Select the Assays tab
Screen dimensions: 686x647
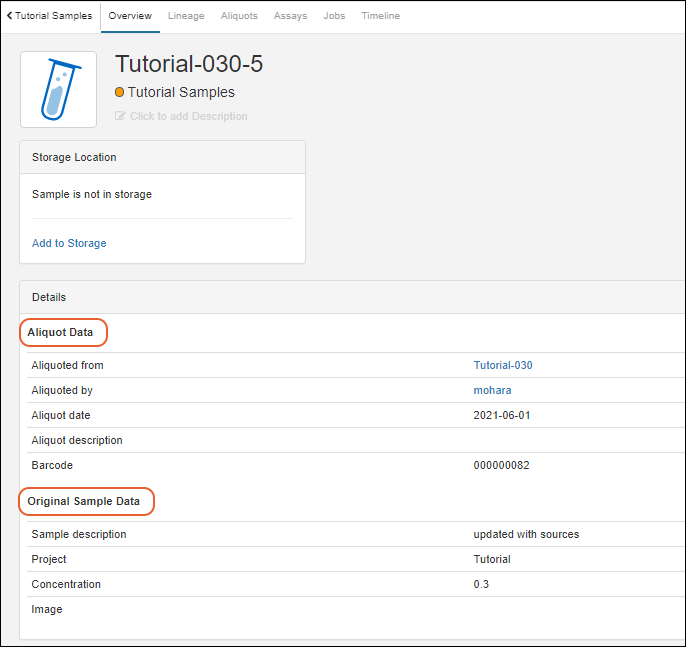[290, 16]
